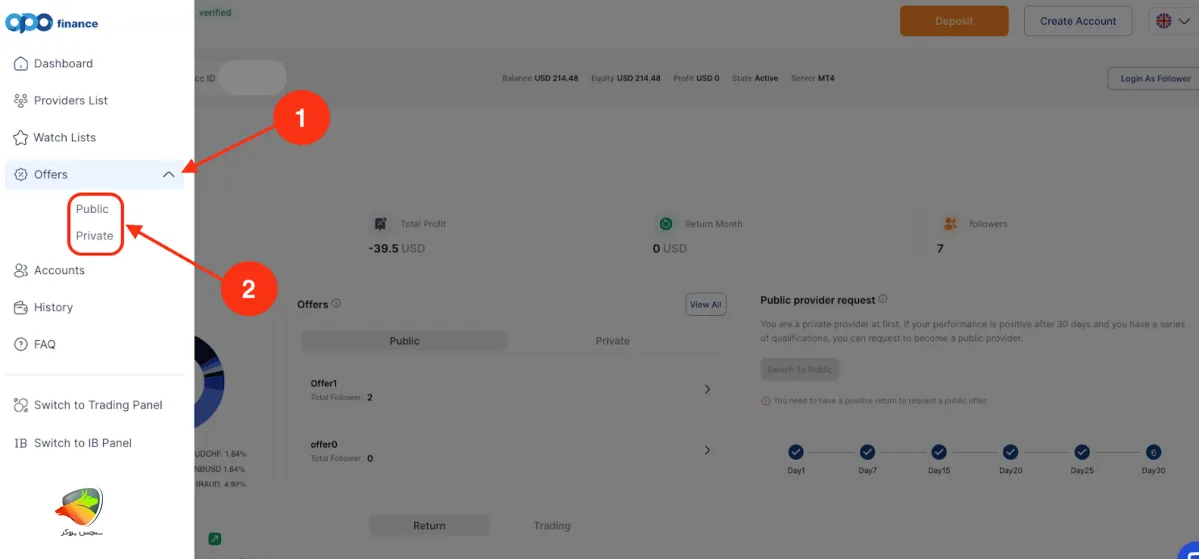Click the orange Deposit button

[954, 21]
